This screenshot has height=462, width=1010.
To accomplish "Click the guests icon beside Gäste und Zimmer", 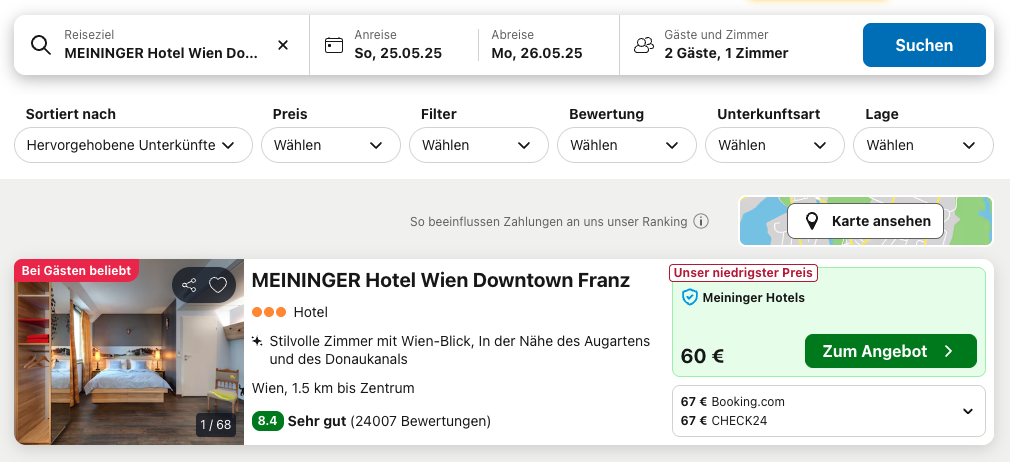I will pos(644,45).
